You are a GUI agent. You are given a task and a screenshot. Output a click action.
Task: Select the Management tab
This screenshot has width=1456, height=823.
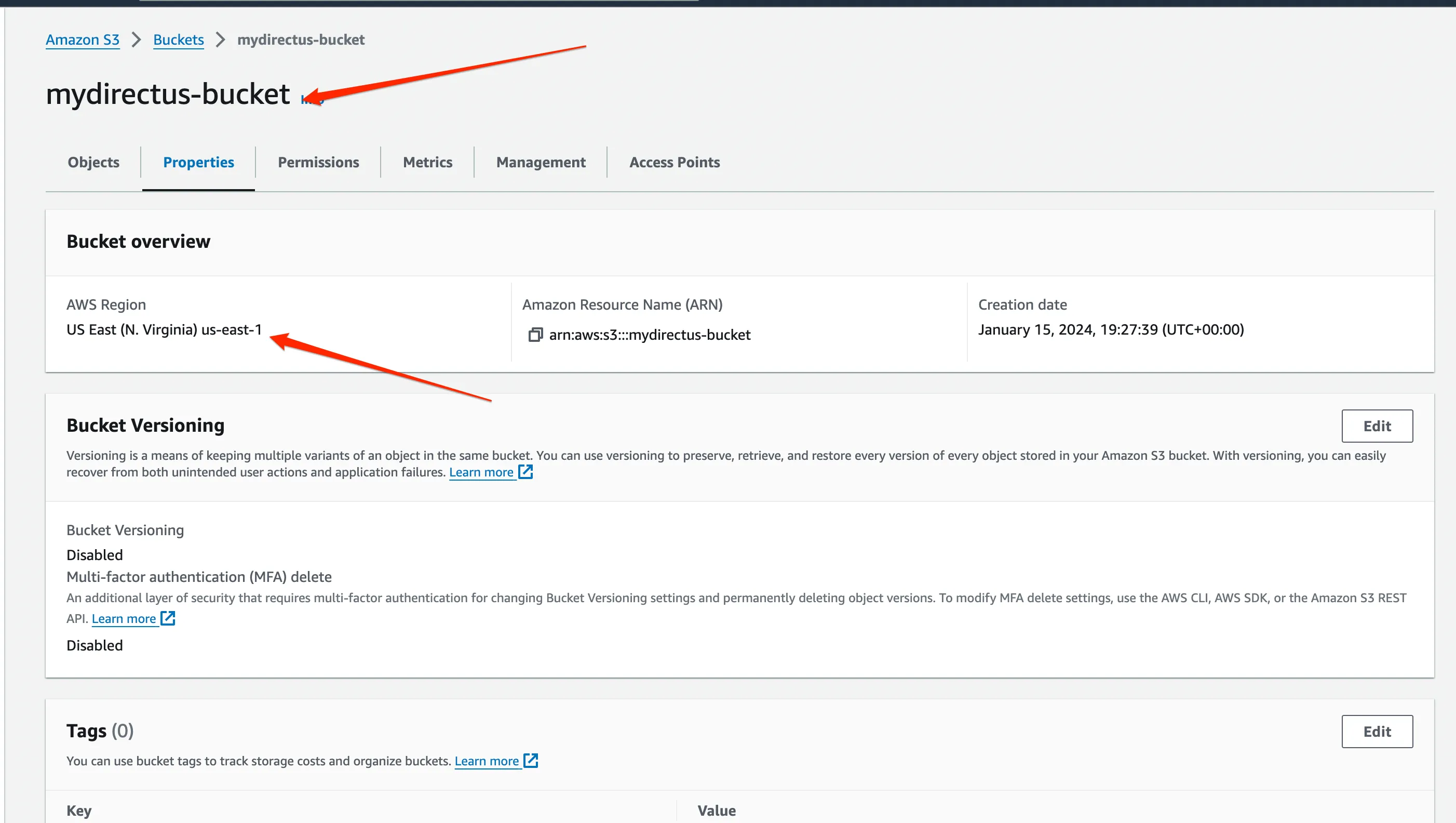tap(541, 162)
